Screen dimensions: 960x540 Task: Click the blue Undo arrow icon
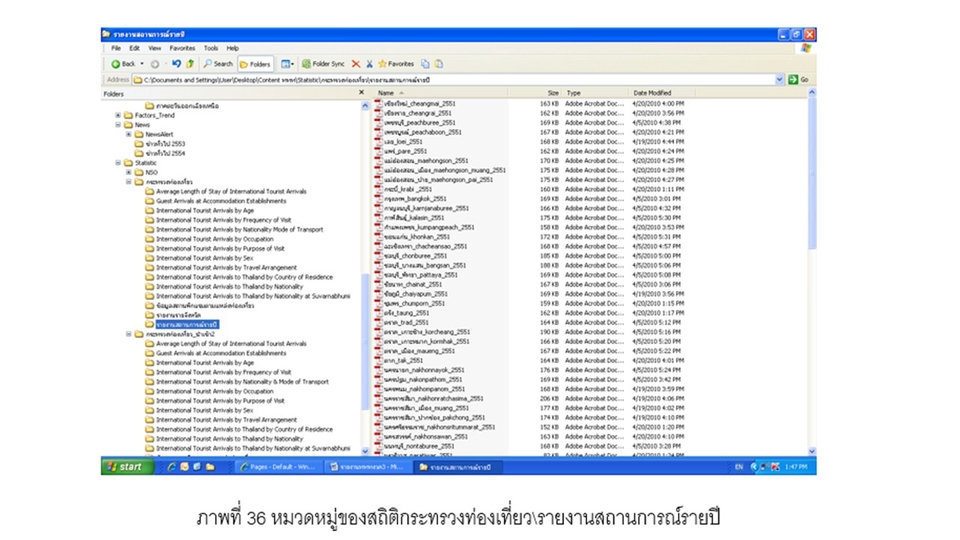pyautogui.click(x=176, y=64)
